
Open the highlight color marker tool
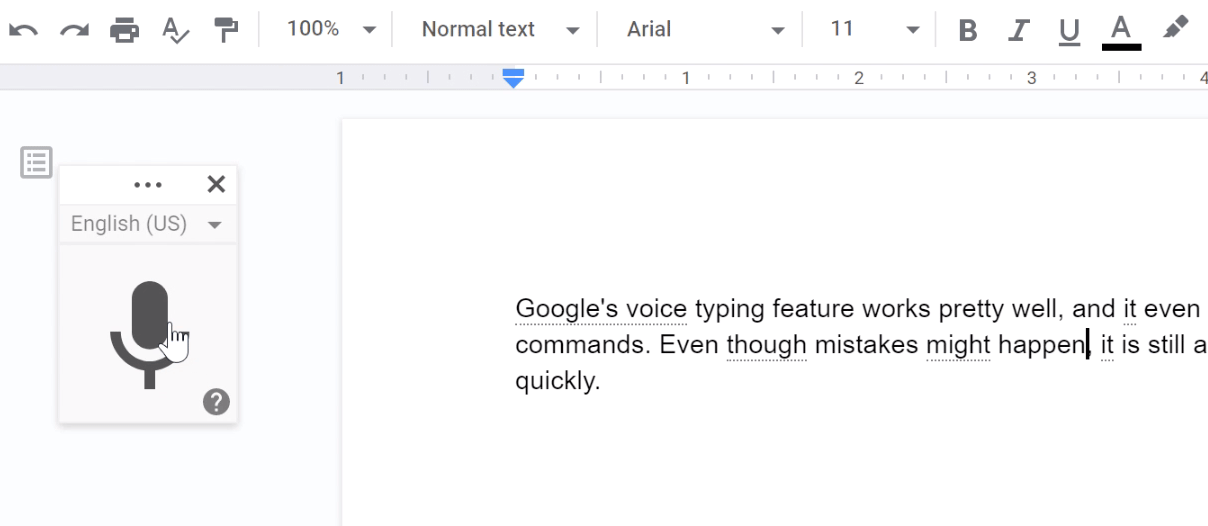(1175, 29)
